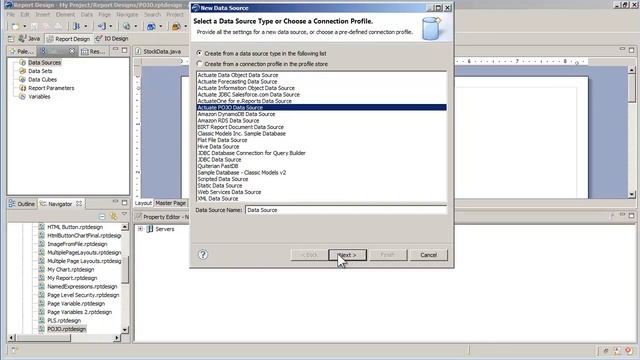Click the My Chart.rptdesign file icon
Screen dimensions: 640x360
pos(42,269)
